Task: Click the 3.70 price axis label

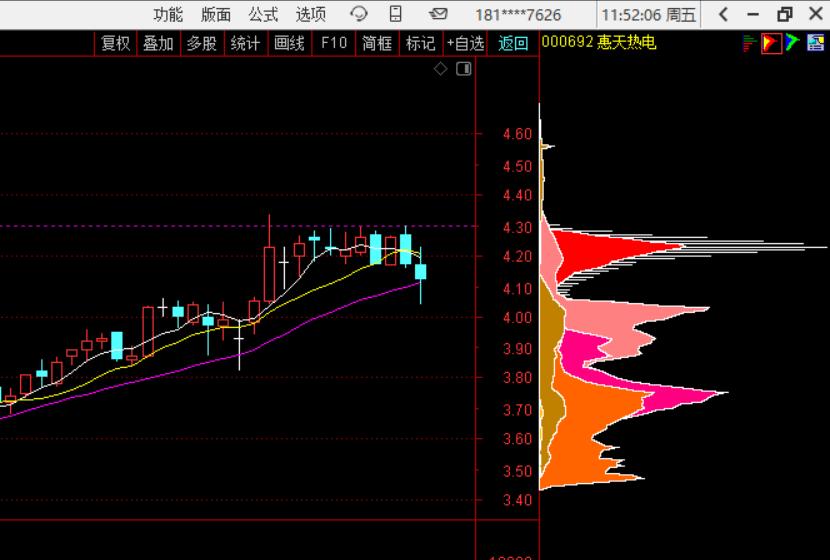Action: pyautogui.click(x=517, y=410)
